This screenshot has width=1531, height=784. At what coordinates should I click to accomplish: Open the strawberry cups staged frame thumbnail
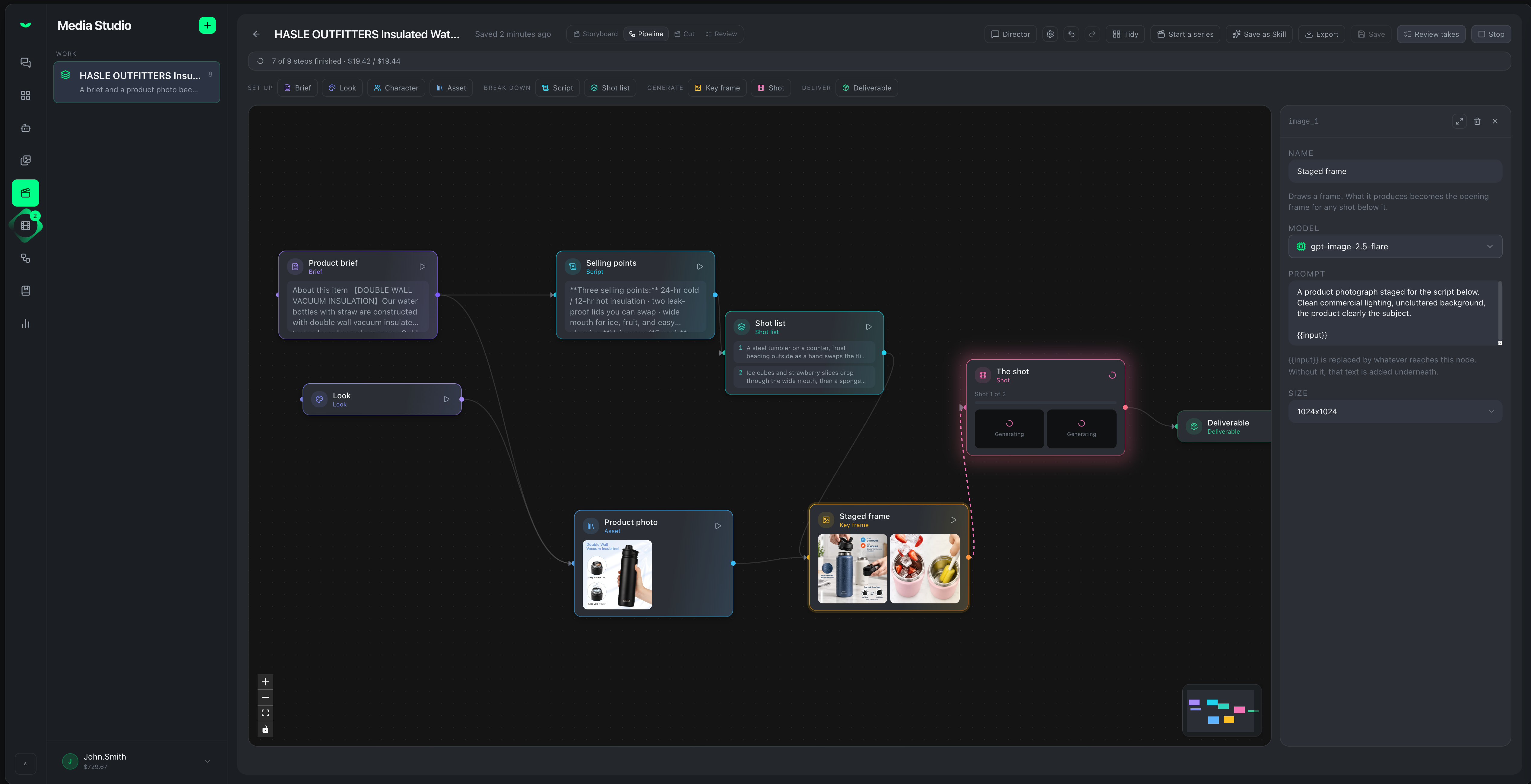click(x=924, y=568)
